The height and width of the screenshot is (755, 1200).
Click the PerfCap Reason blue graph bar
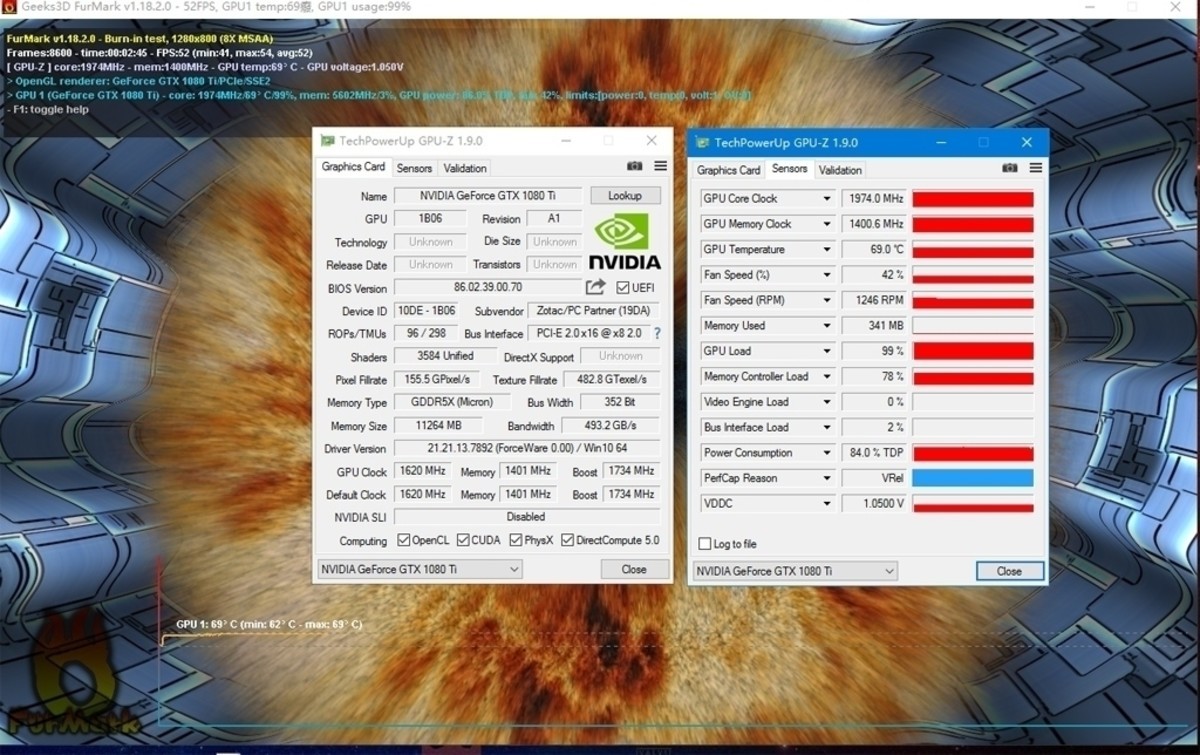(972, 478)
